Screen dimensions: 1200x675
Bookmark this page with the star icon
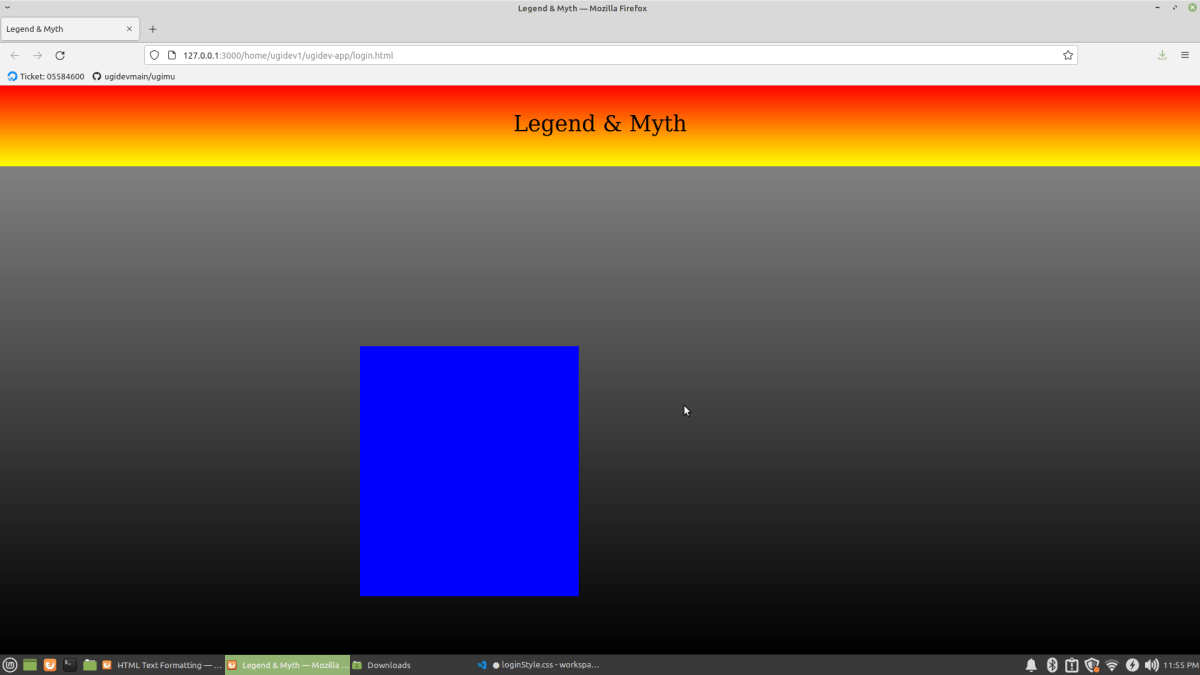(x=1068, y=55)
